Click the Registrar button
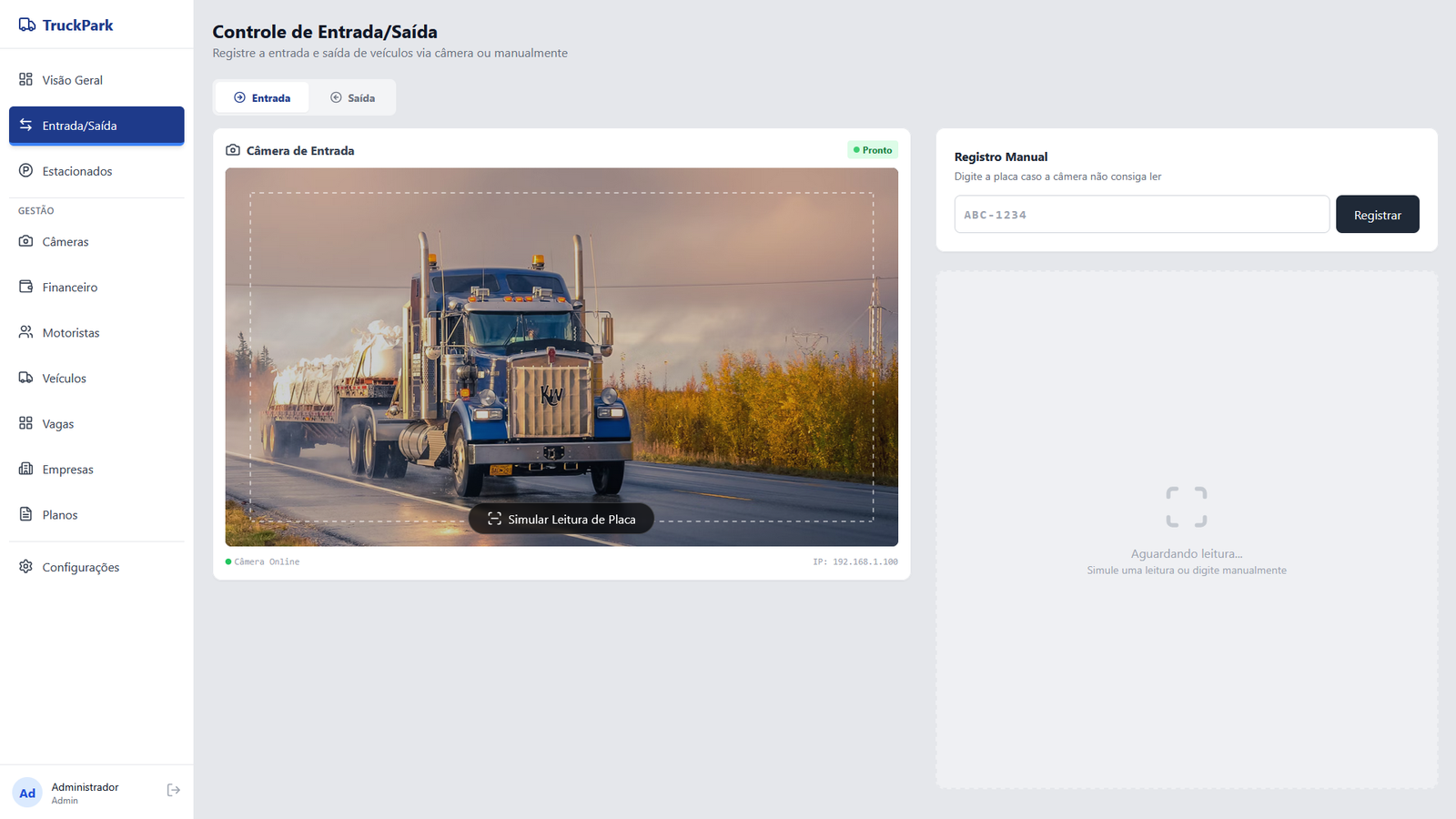The image size is (1456, 819). click(1377, 214)
